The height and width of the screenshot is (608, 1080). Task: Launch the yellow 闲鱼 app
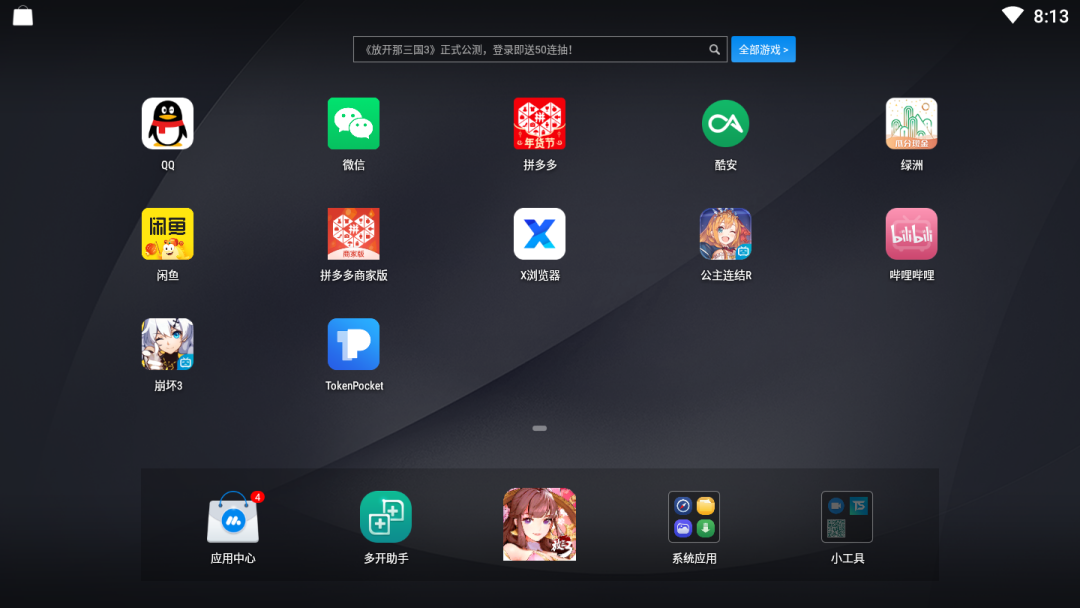167,233
